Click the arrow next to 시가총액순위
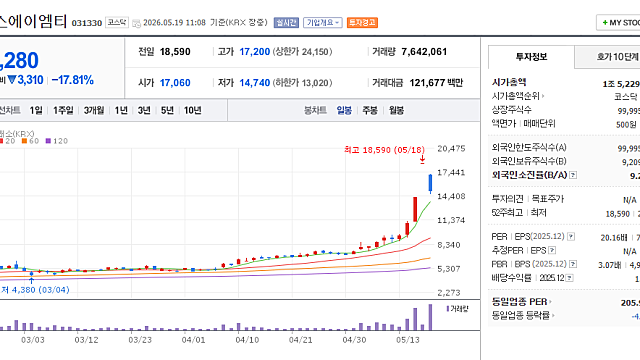This screenshot has height=360, width=640. [x=543, y=96]
